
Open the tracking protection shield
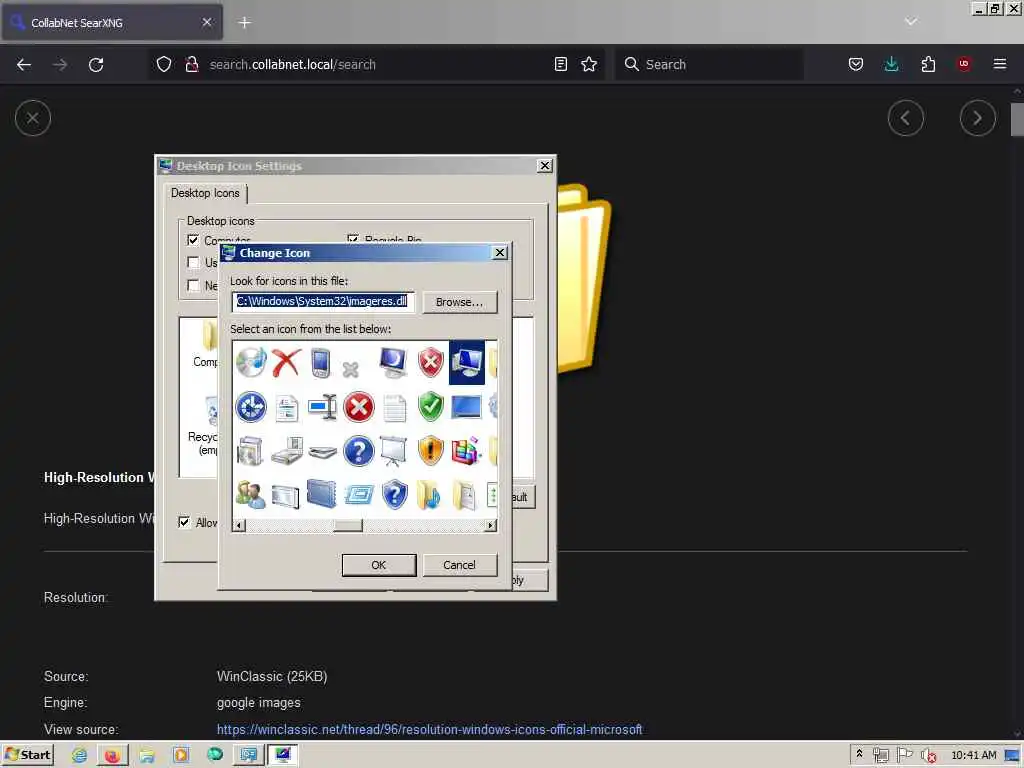point(164,64)
